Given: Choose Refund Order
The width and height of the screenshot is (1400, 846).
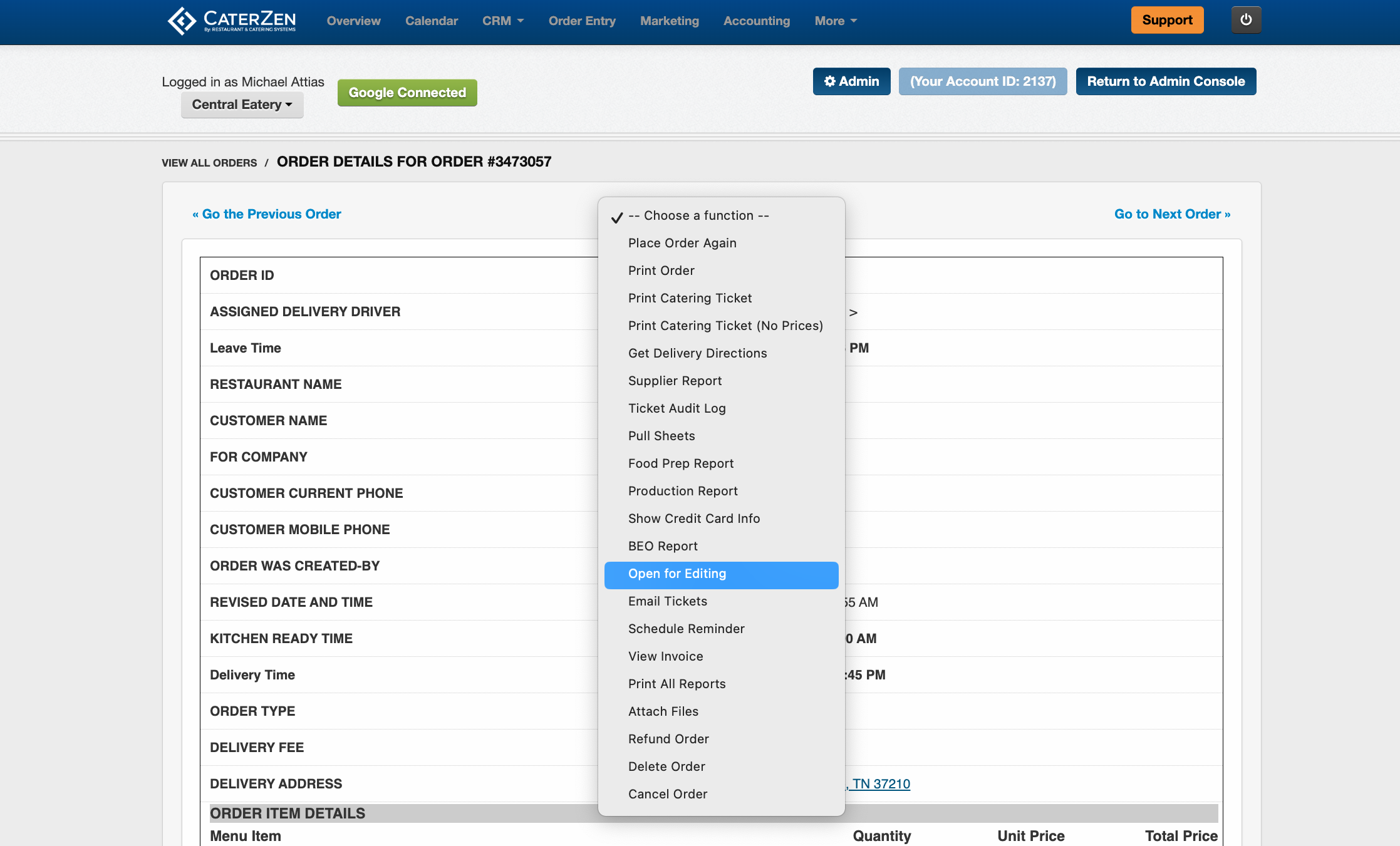Looking at the screenshot, I should tap(721, 739).
